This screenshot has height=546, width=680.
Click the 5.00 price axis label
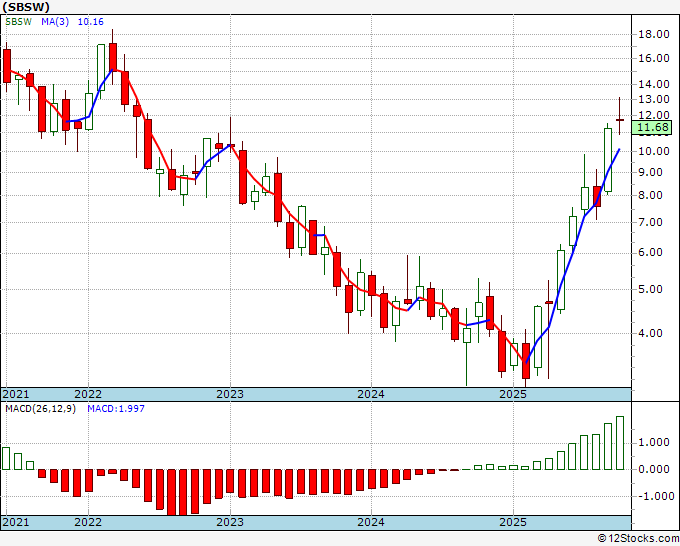coord(651,289)
